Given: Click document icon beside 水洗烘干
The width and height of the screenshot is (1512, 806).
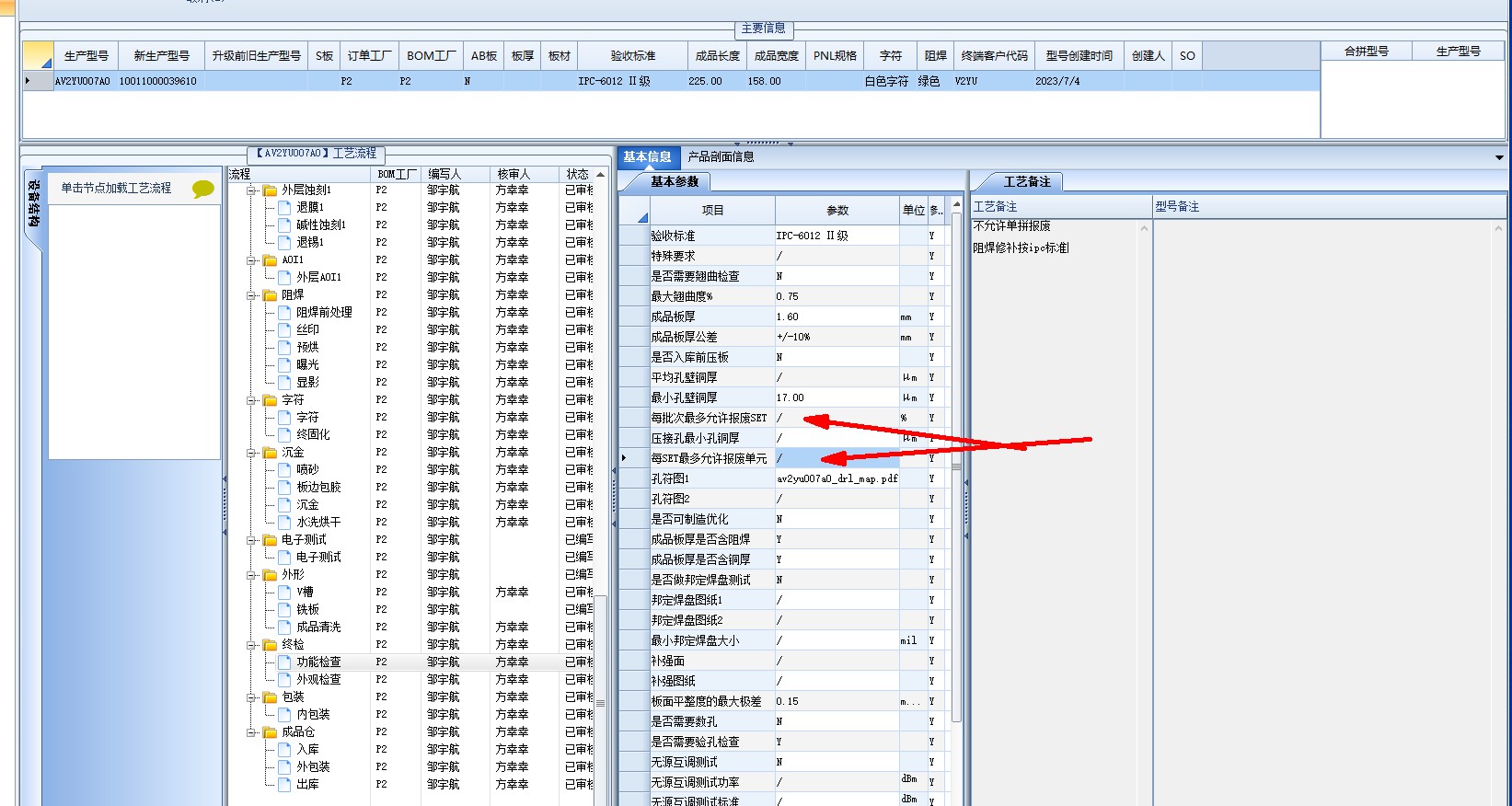Looking at the screenshot, I should [x=284, y=523].
